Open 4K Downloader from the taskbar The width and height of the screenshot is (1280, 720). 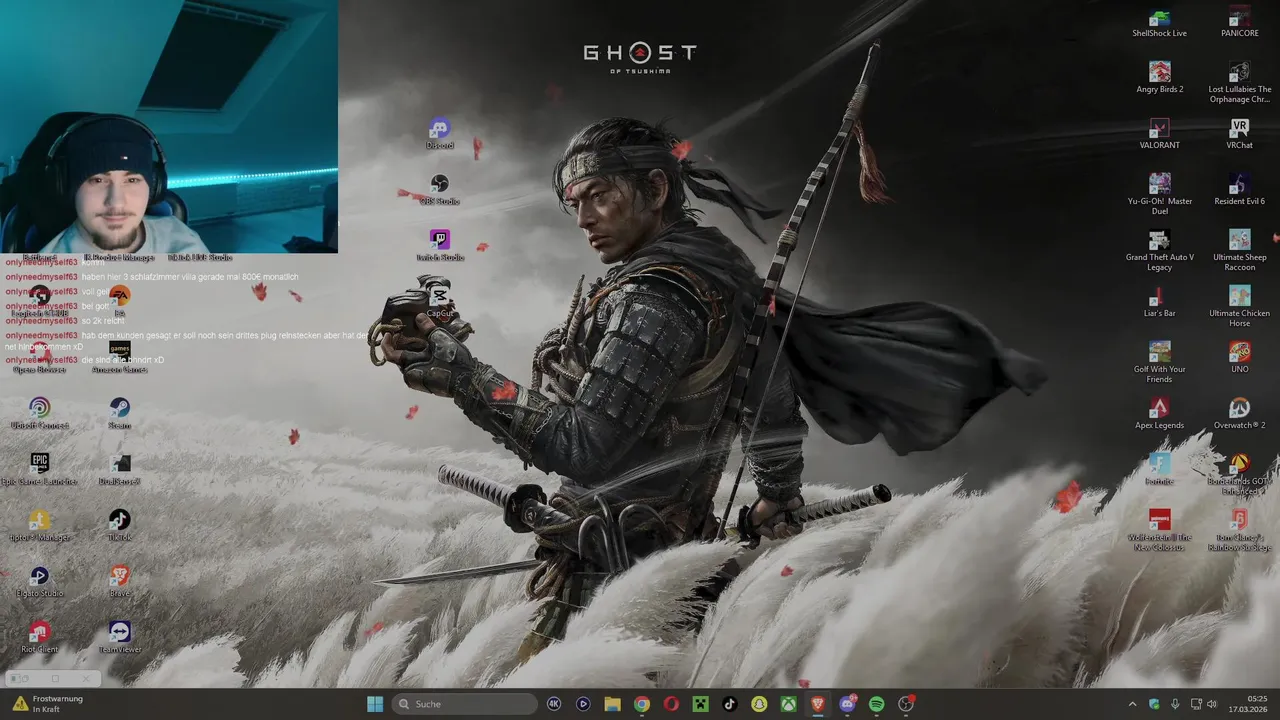(x=554, y=704)
